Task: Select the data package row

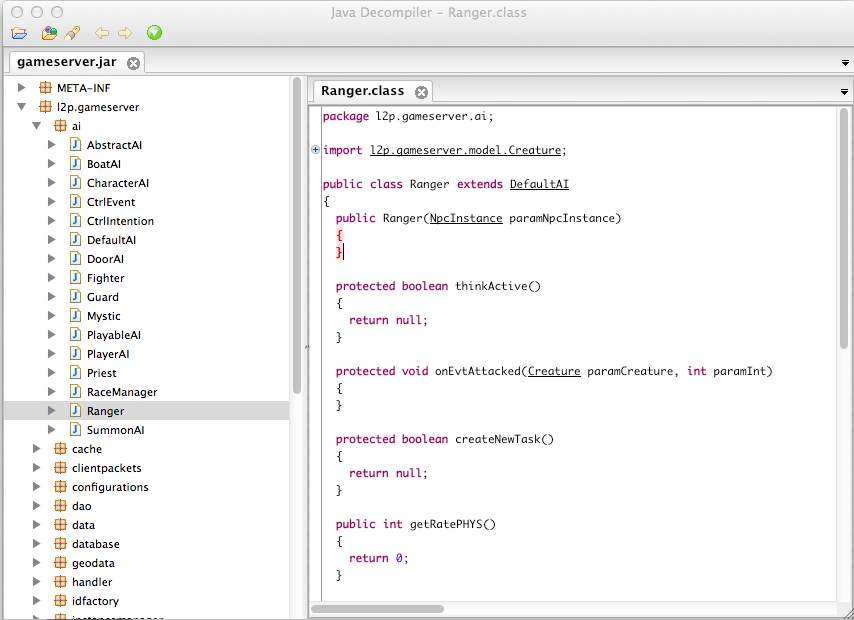Action: pyautogui.click(x=83, y=525)
